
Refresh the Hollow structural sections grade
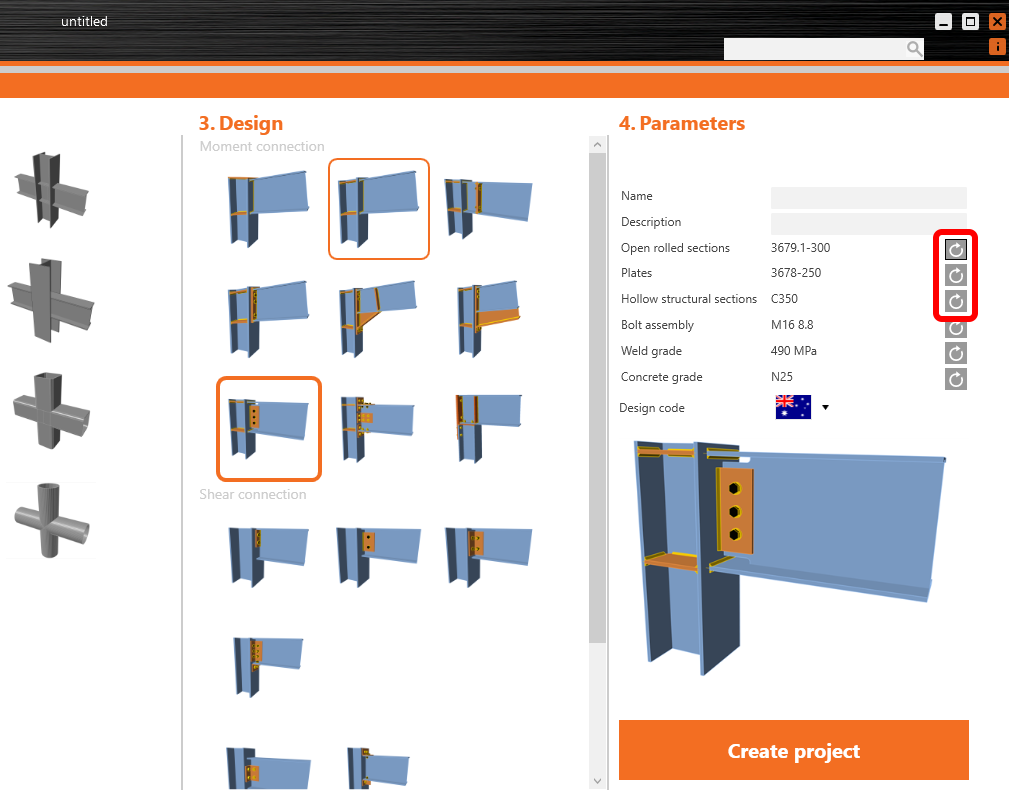[955, 301]
